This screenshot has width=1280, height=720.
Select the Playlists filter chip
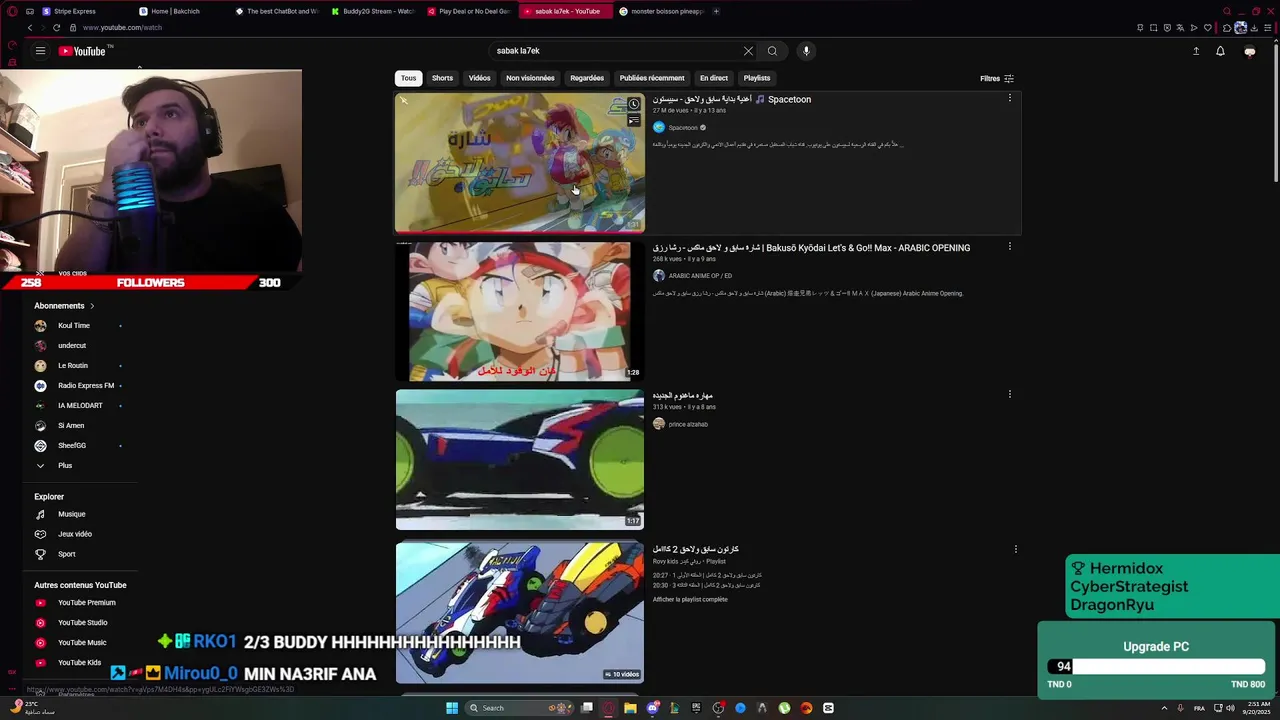[x=757, y=78]
